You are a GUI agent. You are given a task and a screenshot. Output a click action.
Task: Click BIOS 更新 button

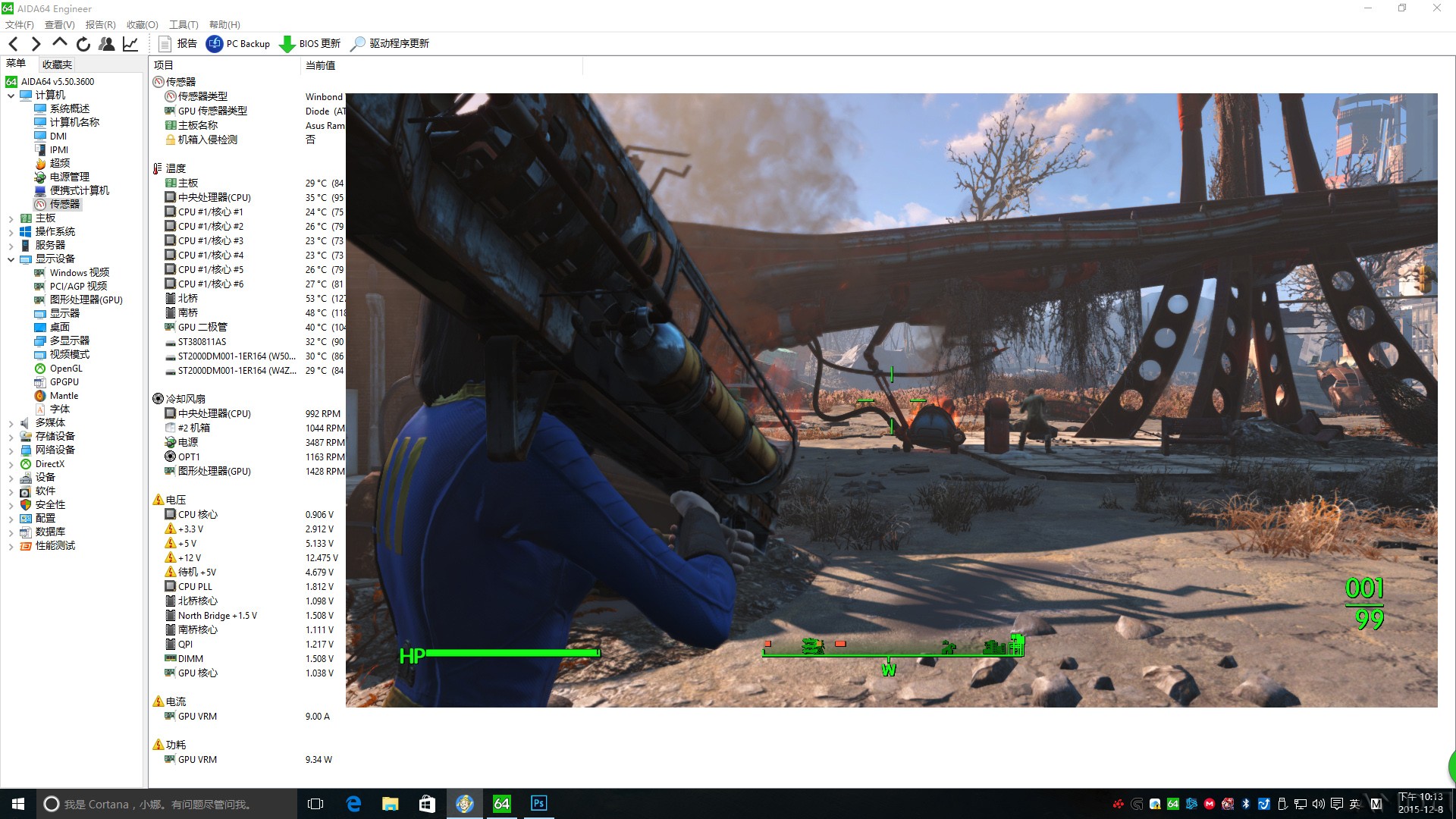(309, 44)
